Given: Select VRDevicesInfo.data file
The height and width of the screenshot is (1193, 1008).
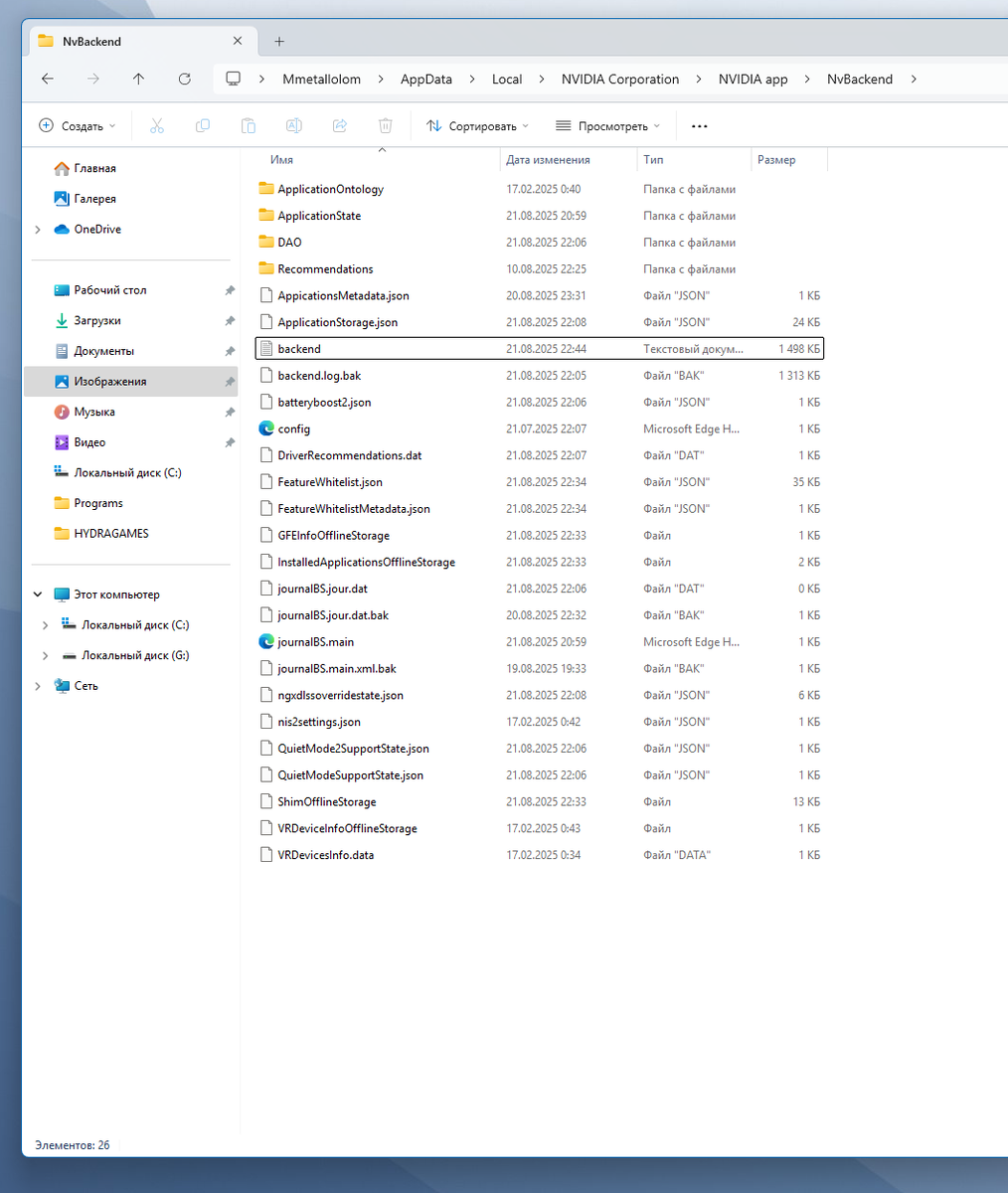Looking at the screenshot, I should 540,855.
